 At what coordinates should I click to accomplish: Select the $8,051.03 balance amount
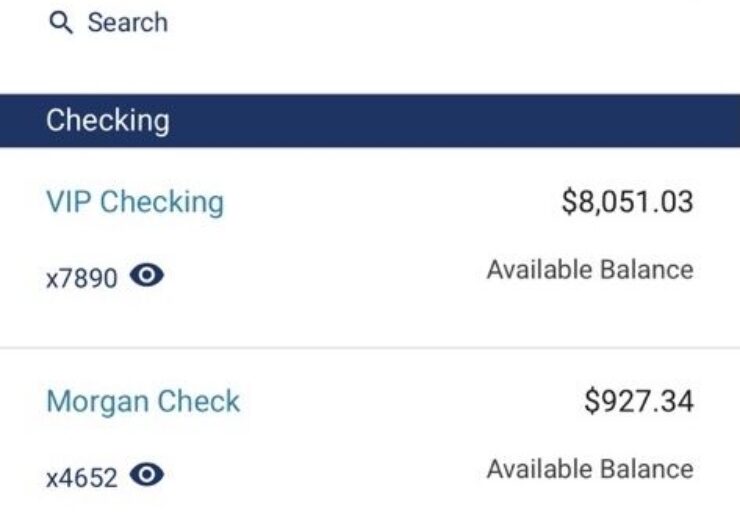(x=627, y=201)
